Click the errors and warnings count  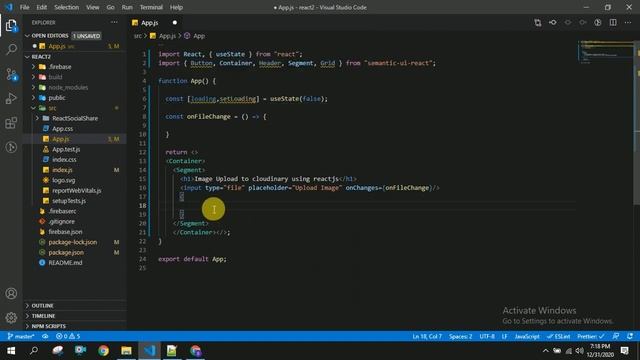(x=68, y=336)
